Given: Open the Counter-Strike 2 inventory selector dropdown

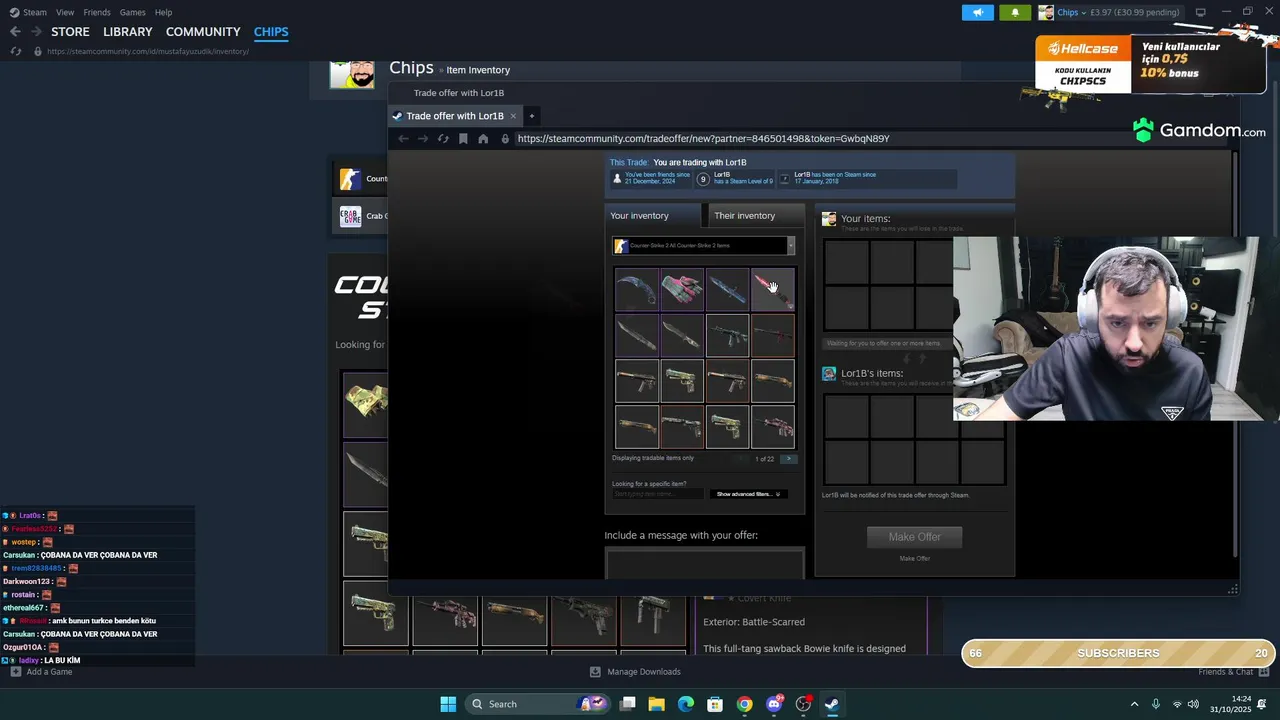Looking at the screenshot, I should tap(704, 246).
